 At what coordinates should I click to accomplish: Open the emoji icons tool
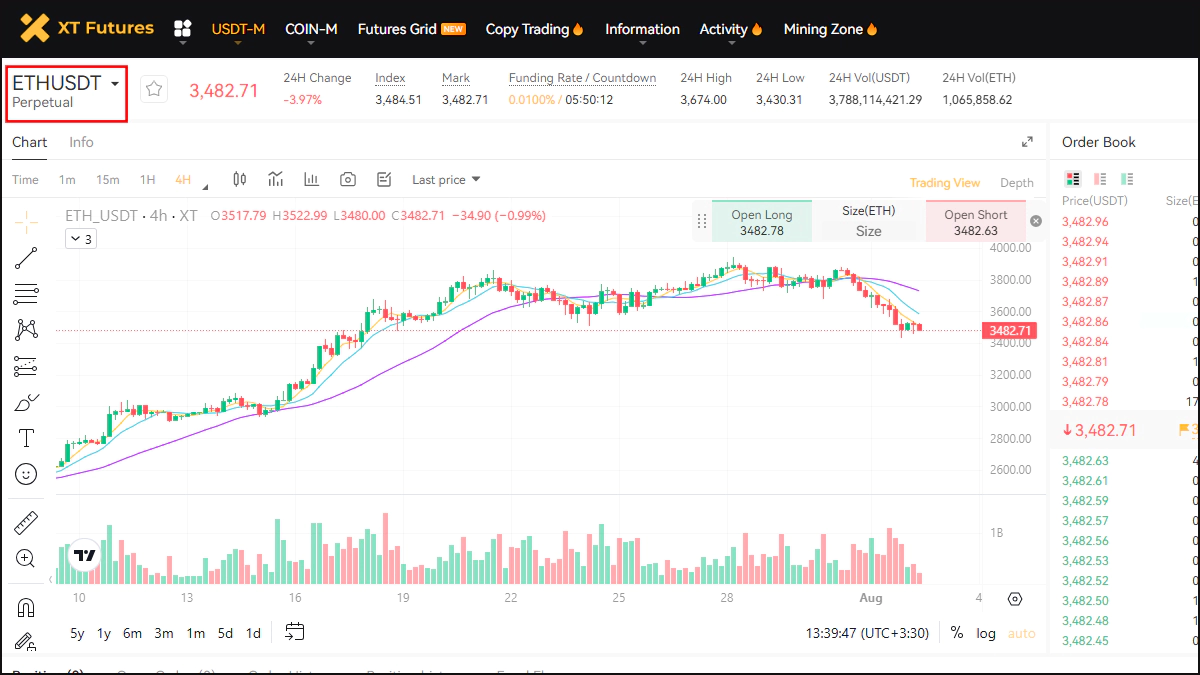point(26,474)
